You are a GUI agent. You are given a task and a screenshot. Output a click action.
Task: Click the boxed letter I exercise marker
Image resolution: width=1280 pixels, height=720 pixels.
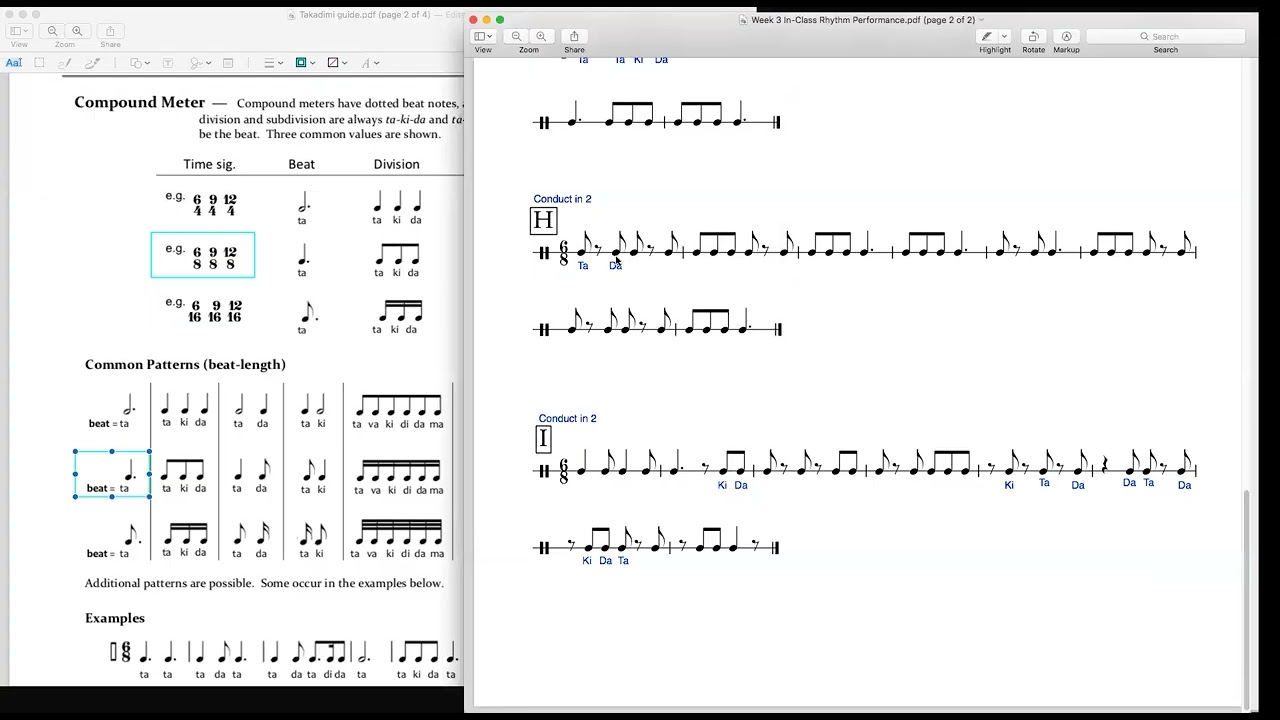click(543, 438)
